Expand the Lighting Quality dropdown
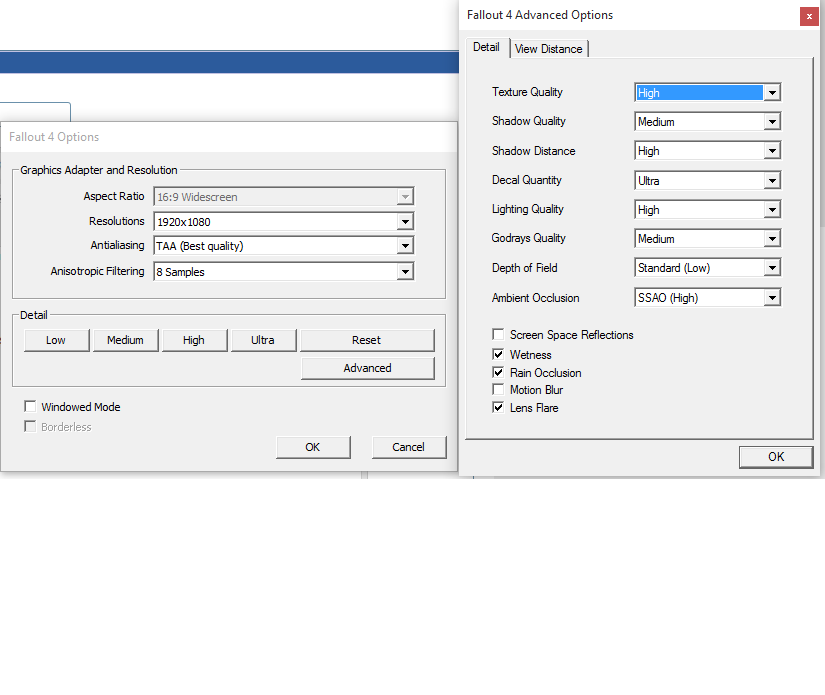This screenshot has width=825, height=695. click(707, 209)
